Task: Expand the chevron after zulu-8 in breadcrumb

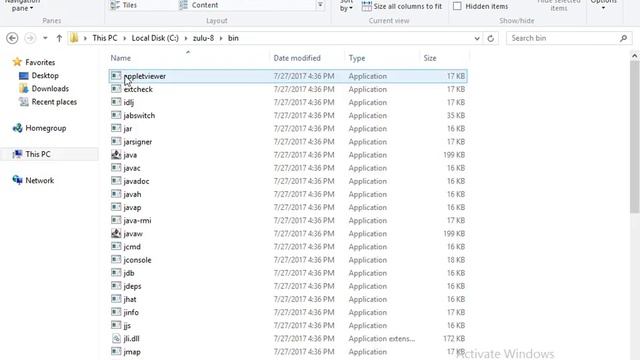Action: coord(221,38)
